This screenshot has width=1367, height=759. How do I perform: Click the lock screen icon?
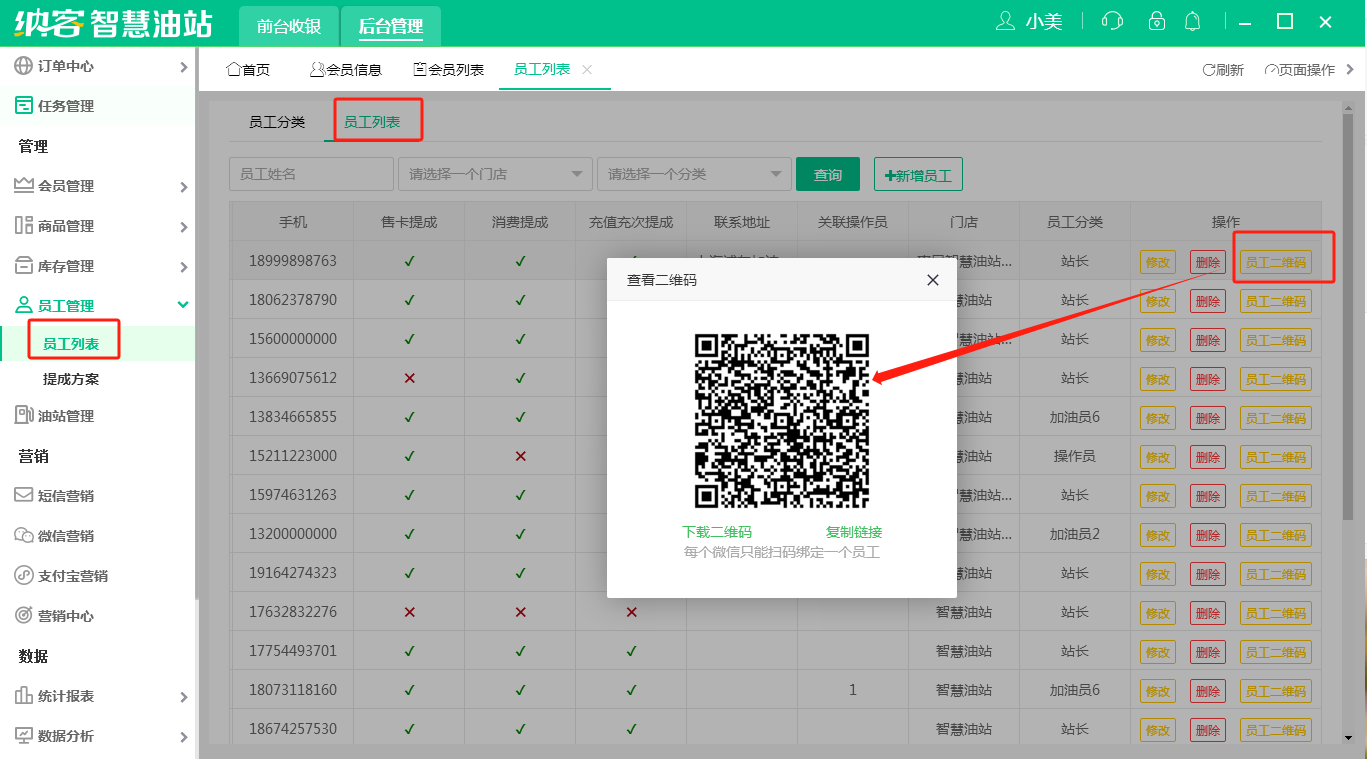point(1156,21)
